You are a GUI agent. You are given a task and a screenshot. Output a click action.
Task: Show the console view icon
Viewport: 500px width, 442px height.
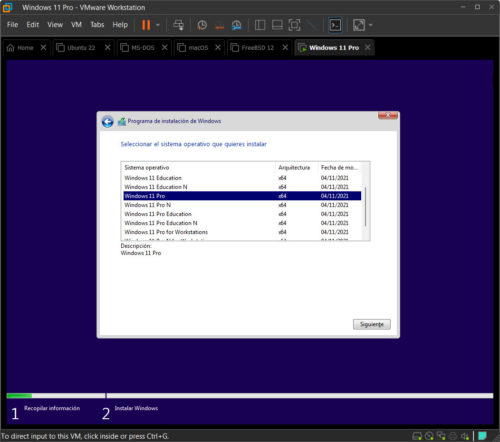(x=335, y=25)
